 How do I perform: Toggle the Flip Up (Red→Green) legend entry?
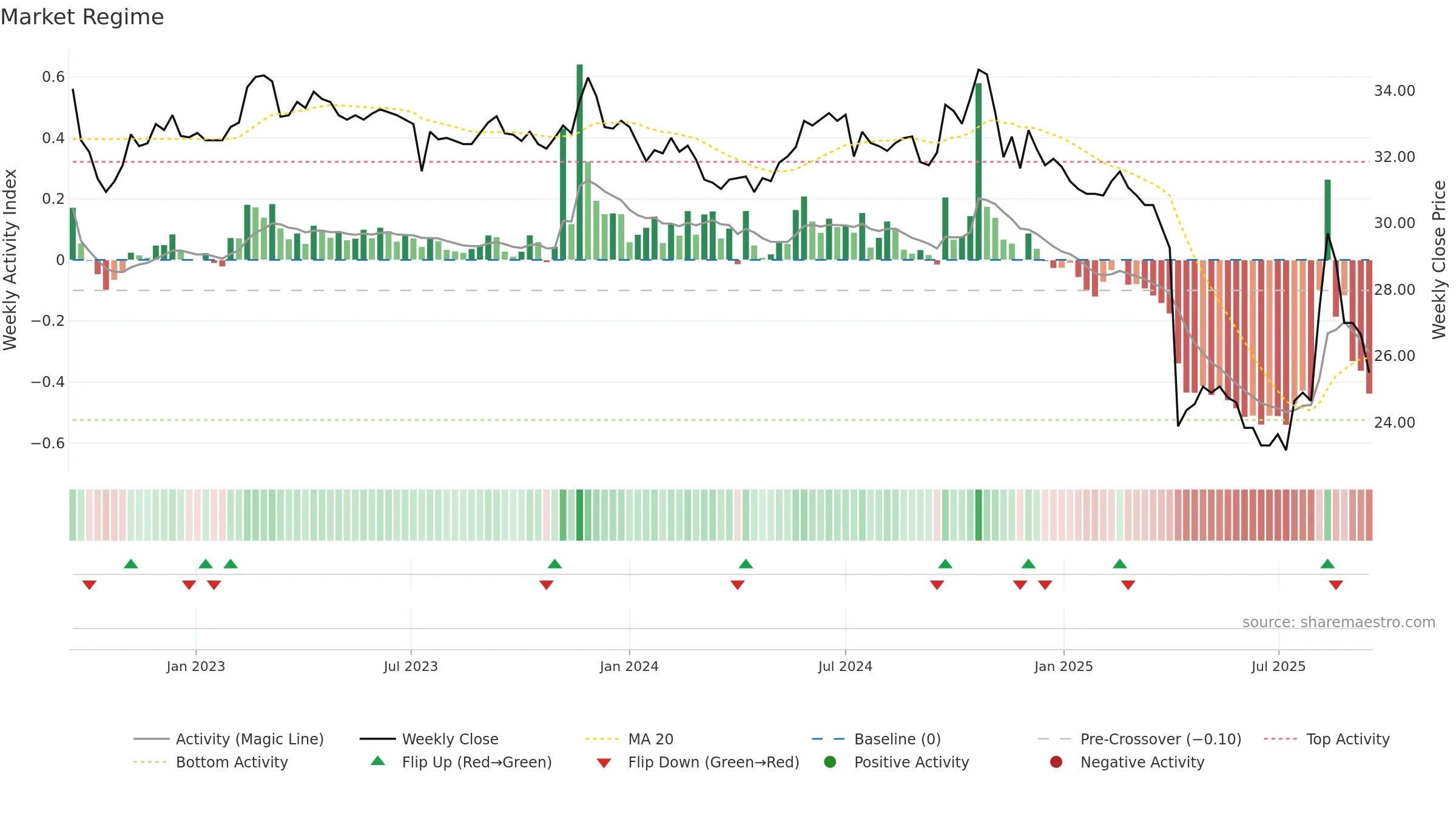coord(461,762)
